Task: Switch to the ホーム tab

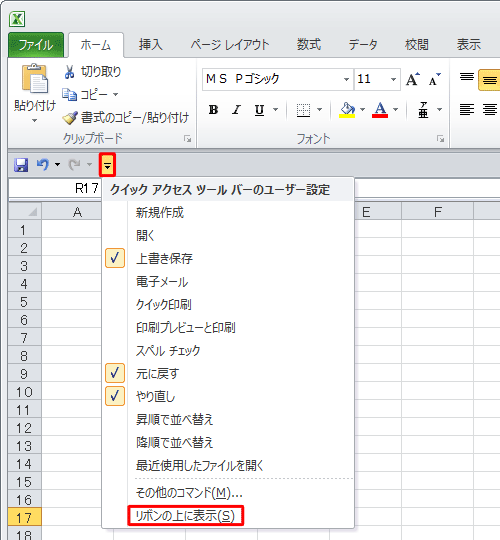Action: [96, 45]
